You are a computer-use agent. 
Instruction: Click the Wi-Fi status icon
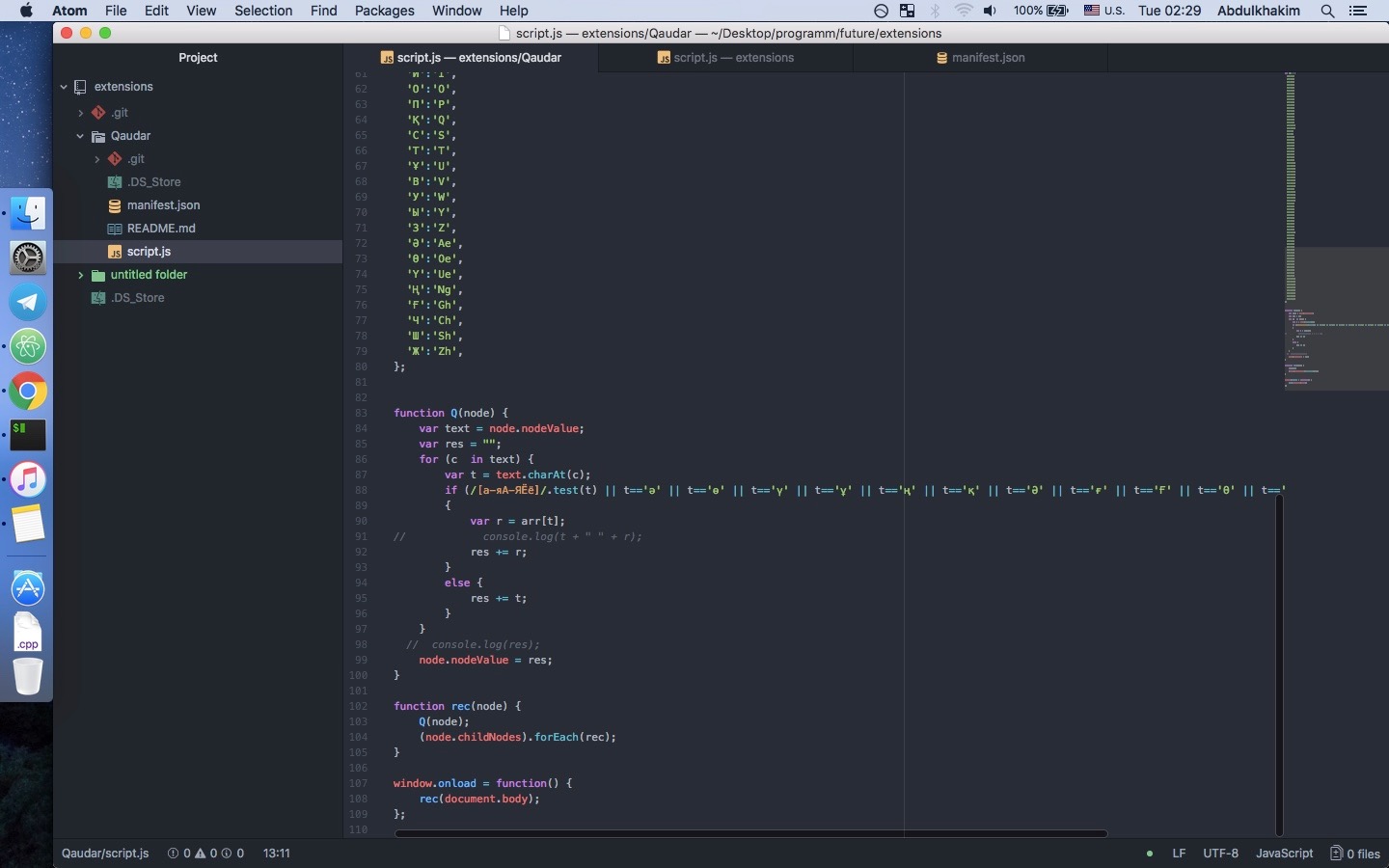(964, 11)
